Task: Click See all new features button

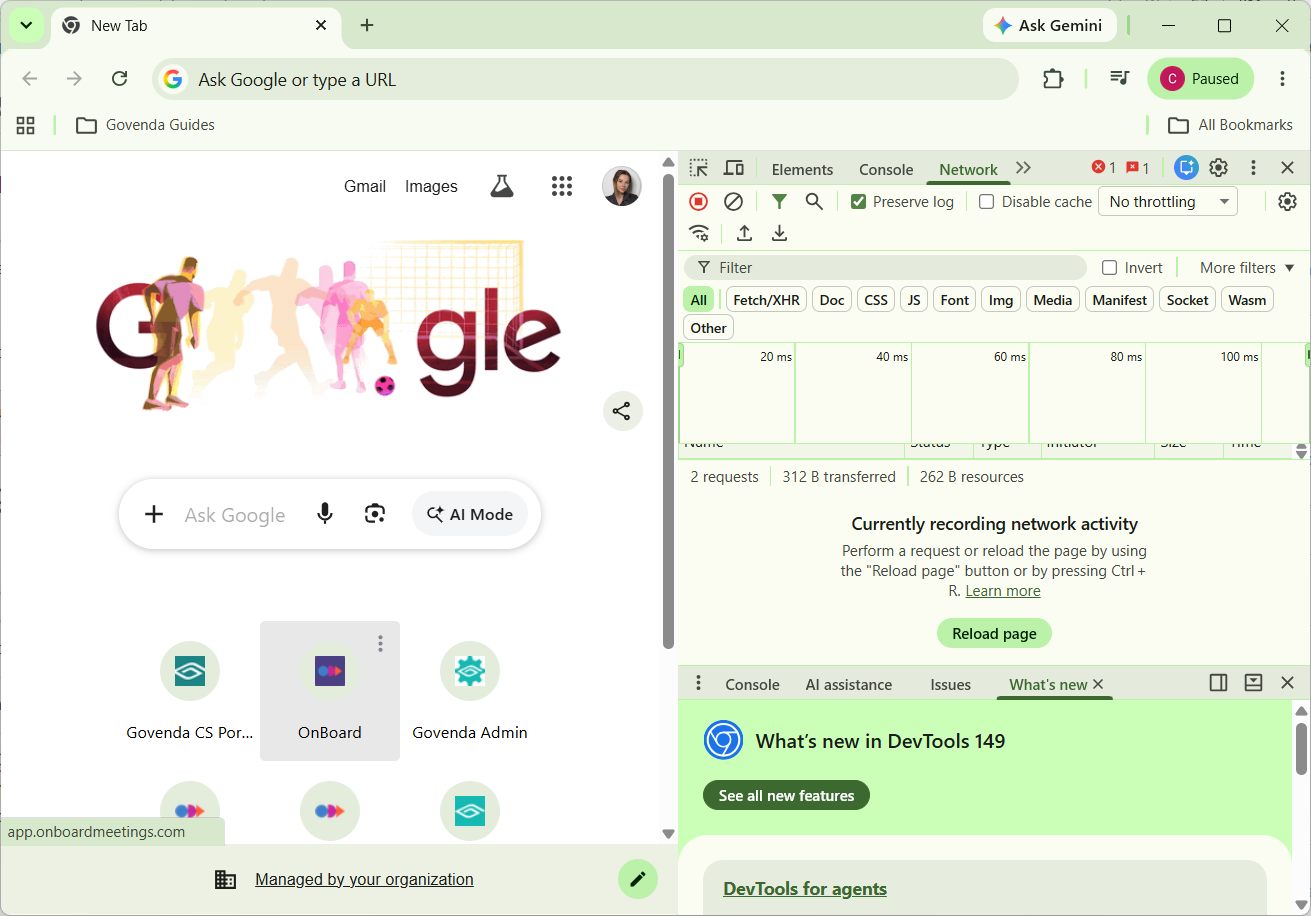Action: pyautogui.click(x=786, y=796)
